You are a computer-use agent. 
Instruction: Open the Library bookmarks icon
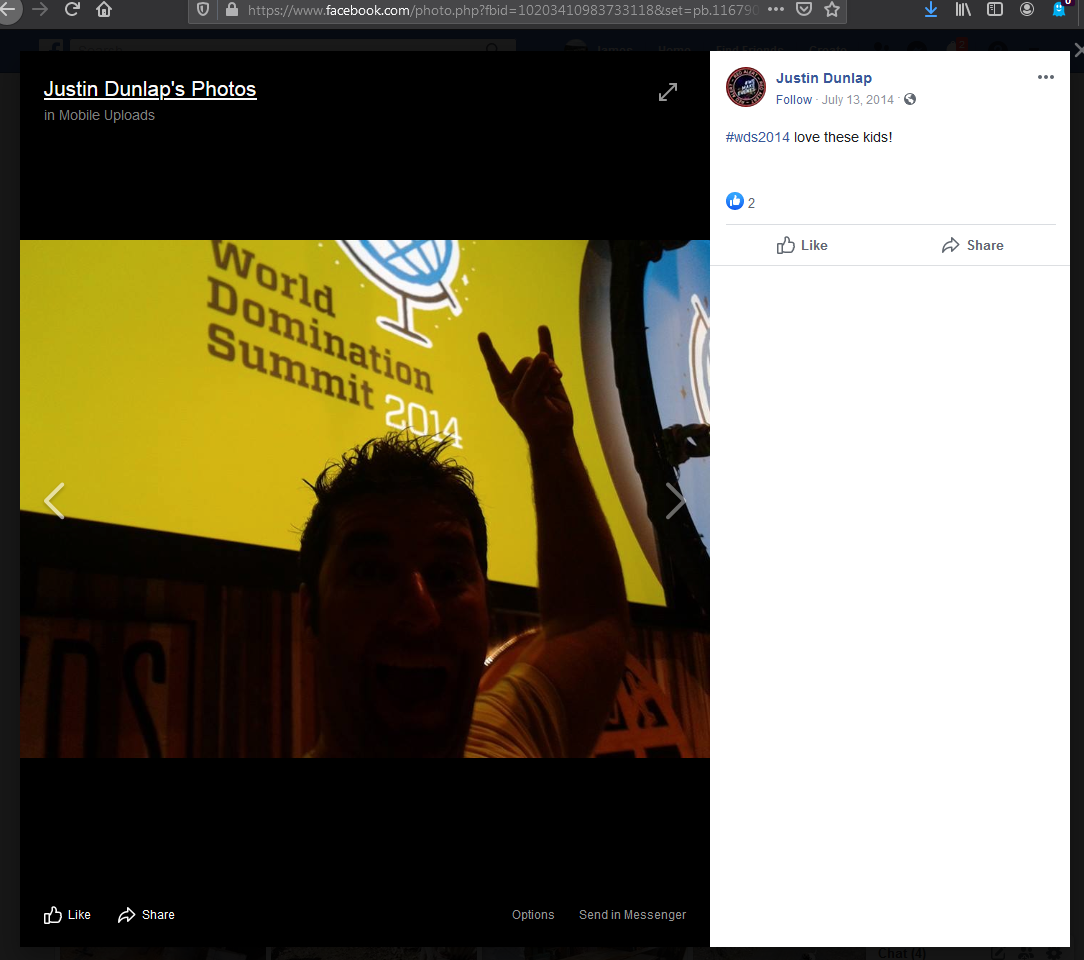coord(963,10)
